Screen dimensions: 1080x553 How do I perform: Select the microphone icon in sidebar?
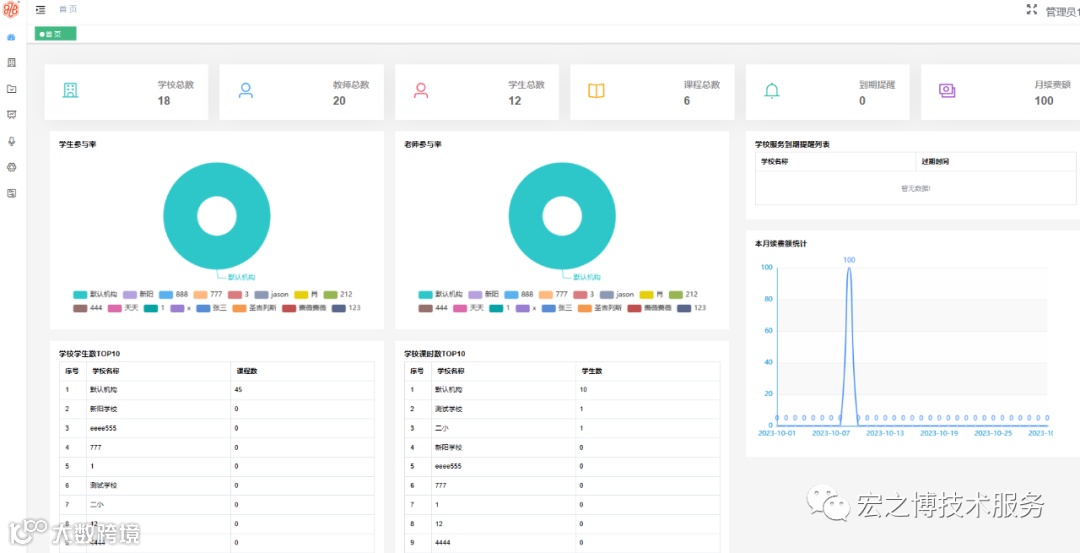click(x=11, y=141)
